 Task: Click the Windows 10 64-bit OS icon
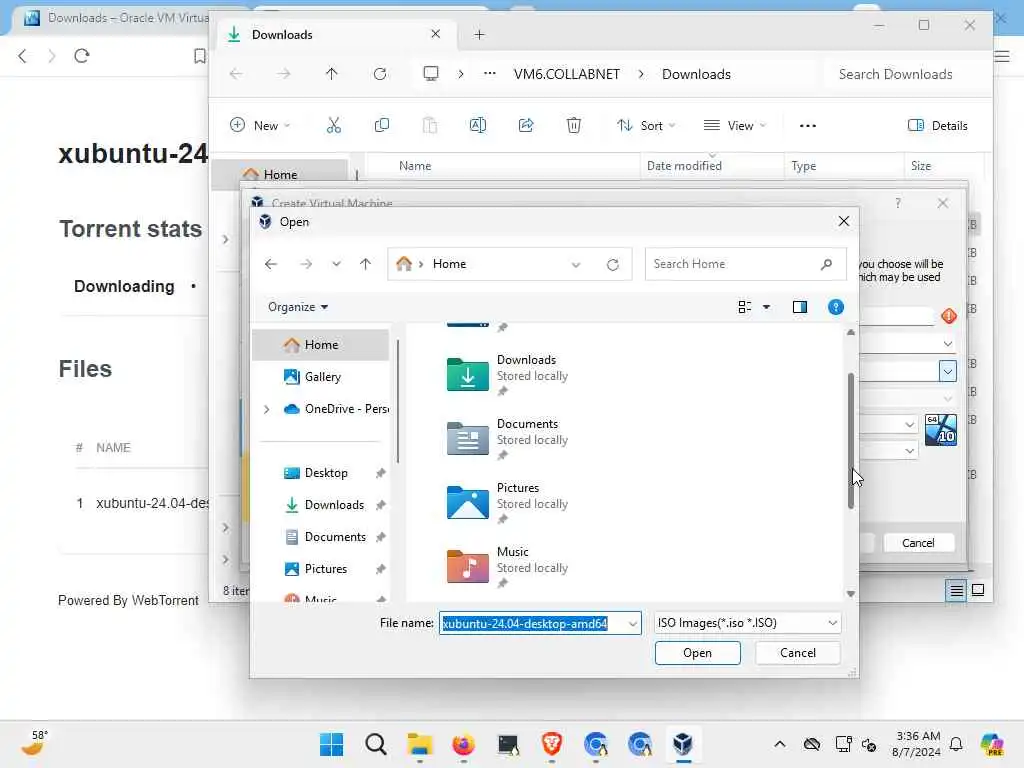(941, 430)
